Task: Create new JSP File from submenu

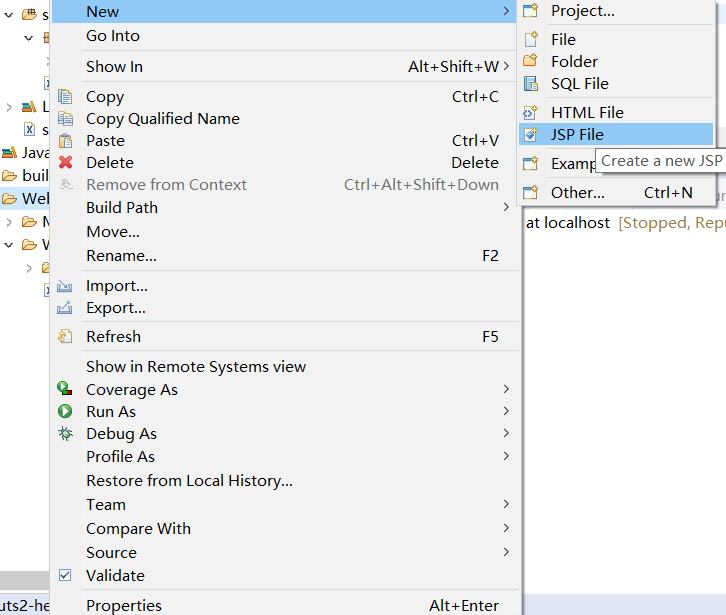Action: point(616,134)
